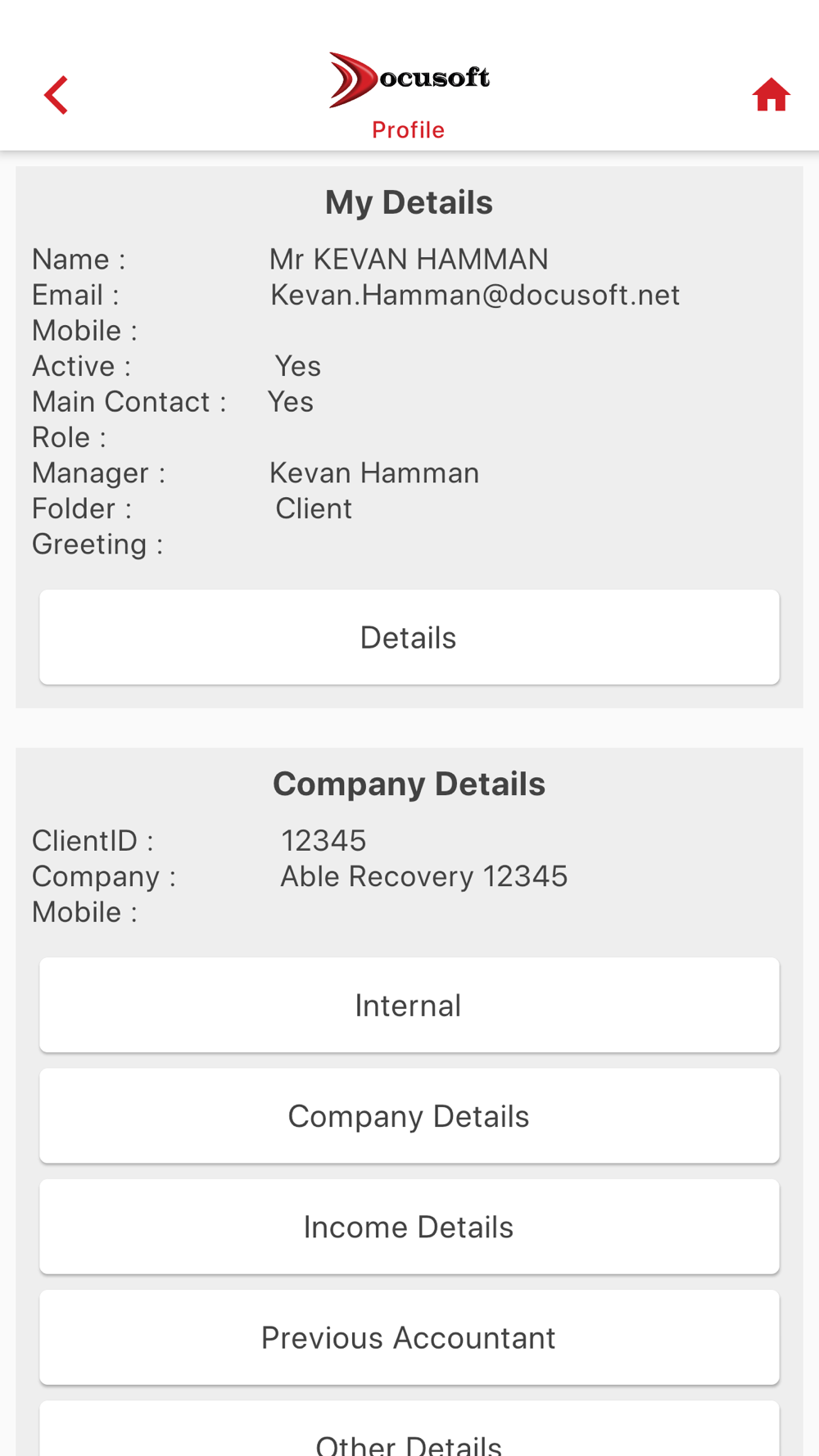Tap the Company Details section heading
The height and width of the screenshot is (1456, 819).
[x=409, y=784]
